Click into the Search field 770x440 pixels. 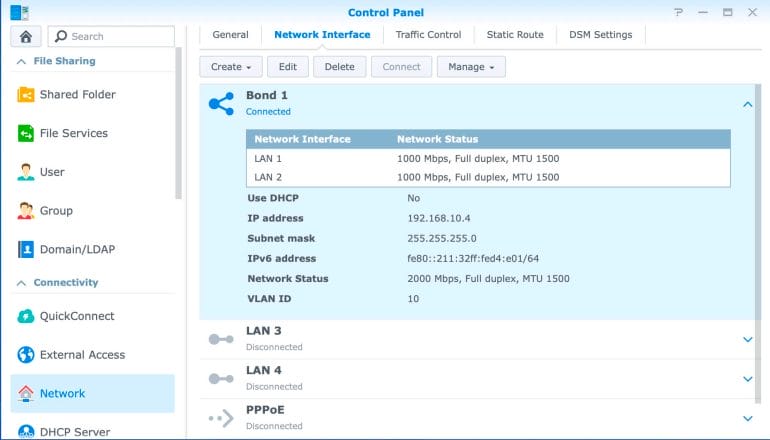pos(111,36)
